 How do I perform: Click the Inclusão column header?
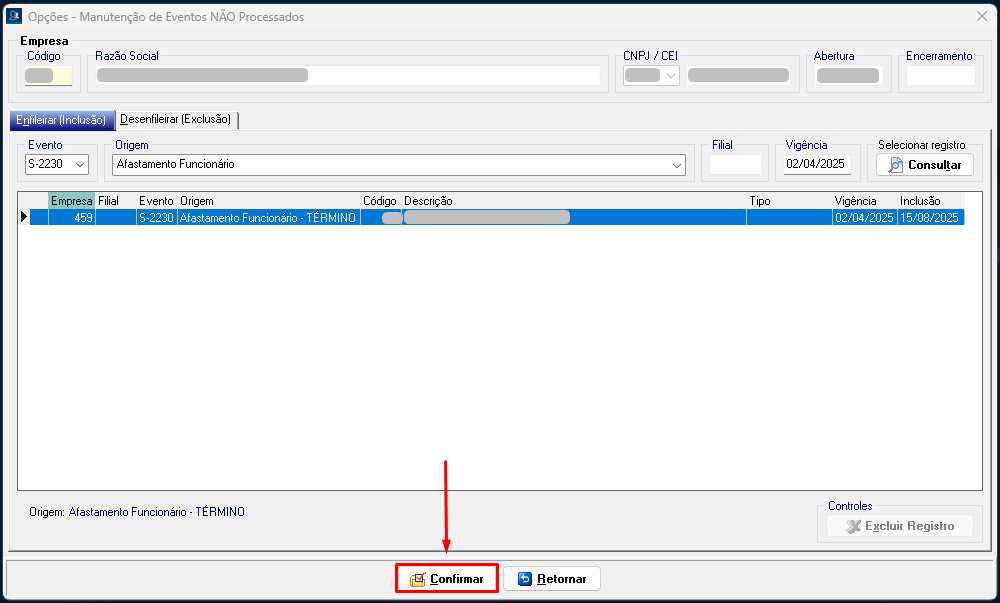coord(920,201)
